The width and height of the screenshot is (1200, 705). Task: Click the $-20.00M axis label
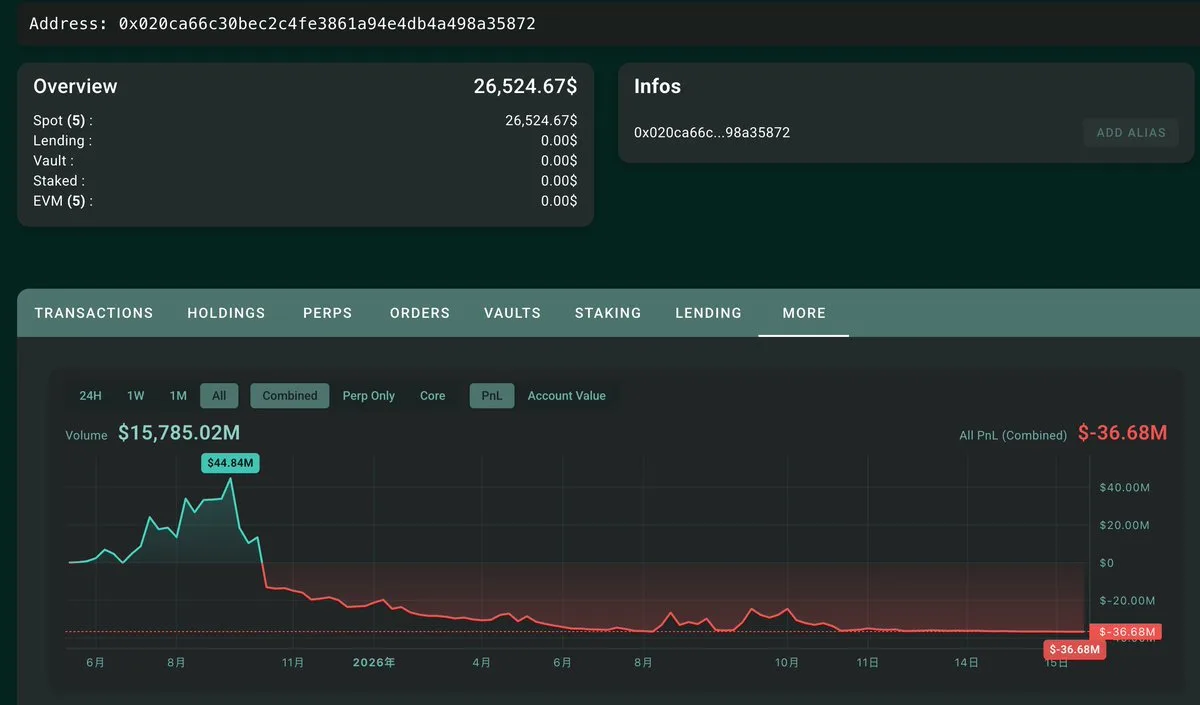(x=1127, y=601)
